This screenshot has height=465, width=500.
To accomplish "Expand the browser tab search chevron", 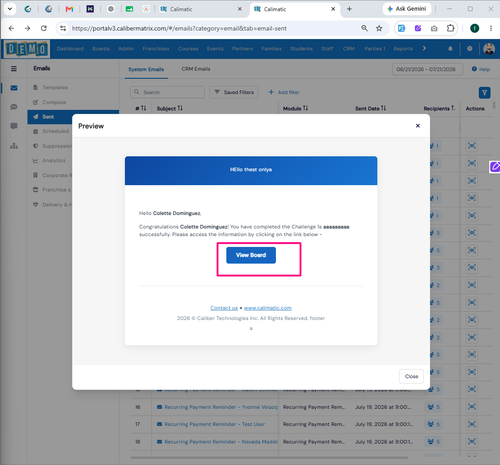I will (10, 9).
